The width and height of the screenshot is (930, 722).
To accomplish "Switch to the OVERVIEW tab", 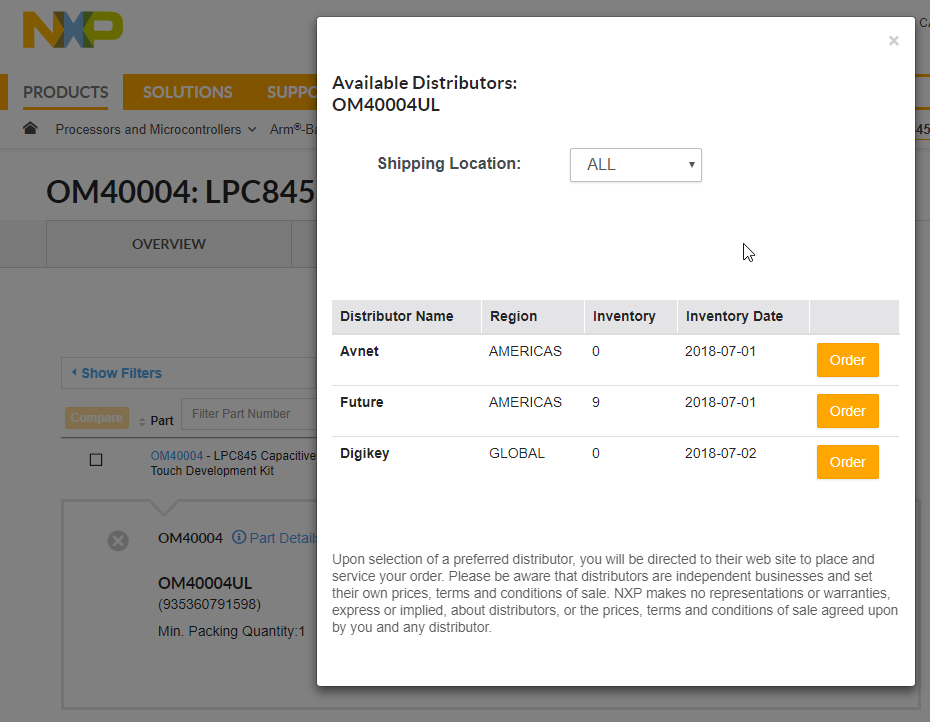I will (169, 244).
